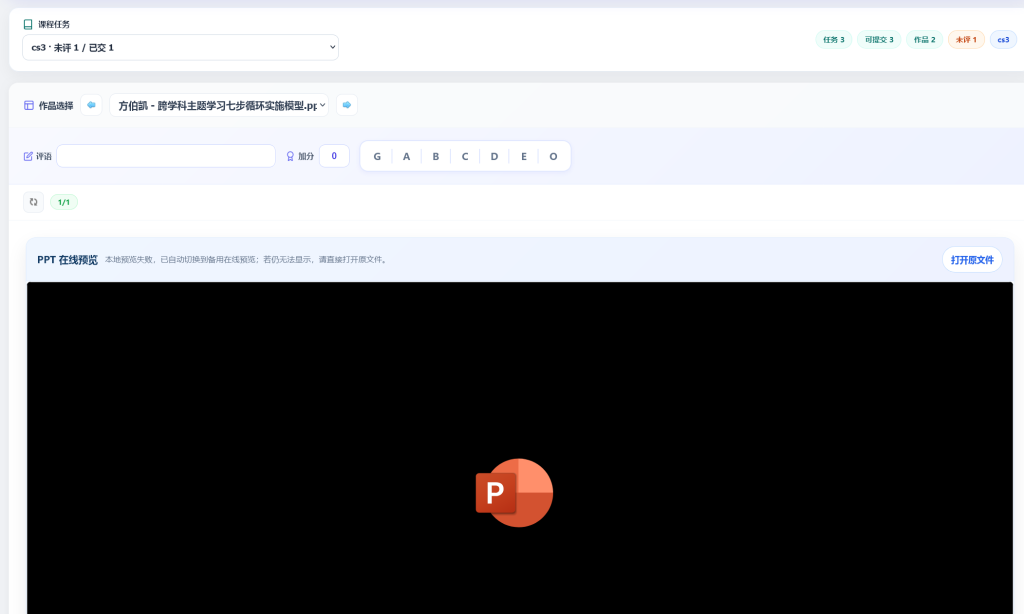The width and height of the screenshot is (1024, 614).
Task: Click the award ribbon icon beside 加分
Action: pos(290,156)
